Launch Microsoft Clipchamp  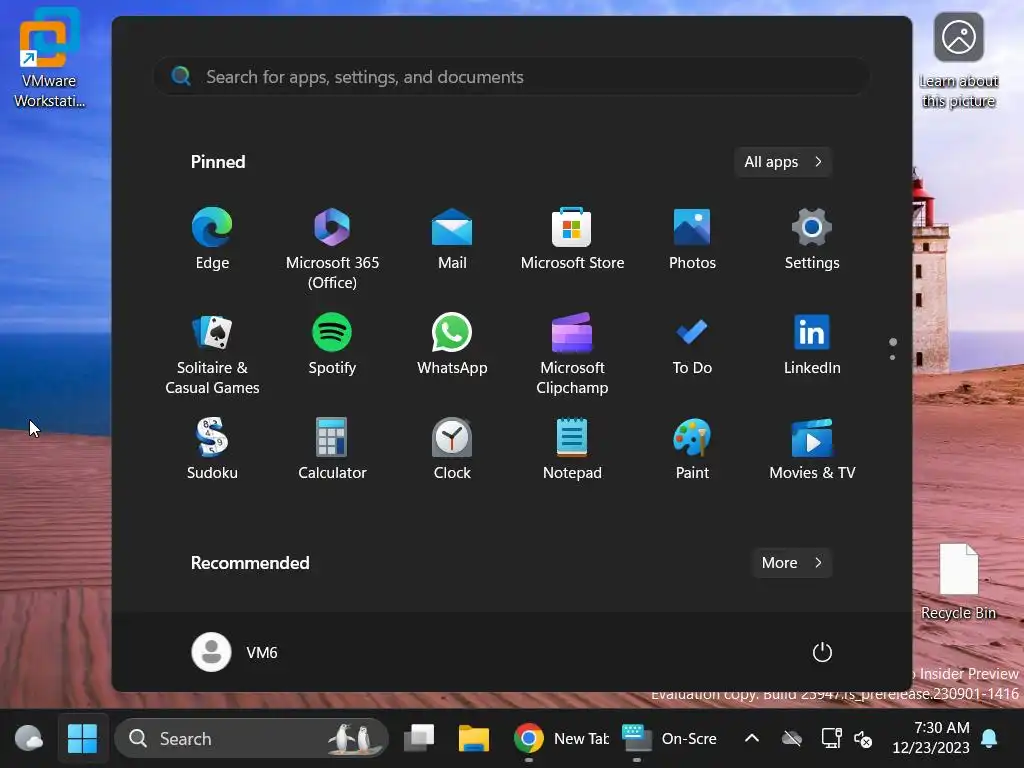point(572,353)
